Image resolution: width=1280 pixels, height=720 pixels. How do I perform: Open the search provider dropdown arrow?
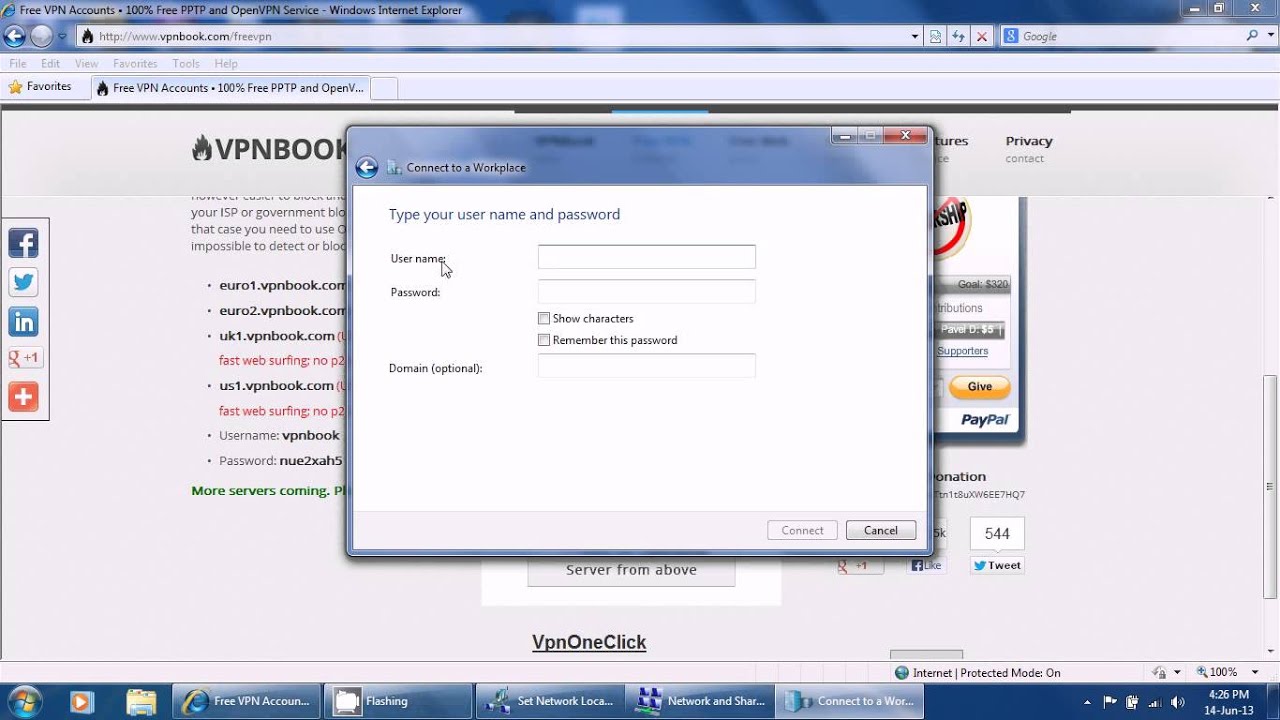coord(1271,36)
